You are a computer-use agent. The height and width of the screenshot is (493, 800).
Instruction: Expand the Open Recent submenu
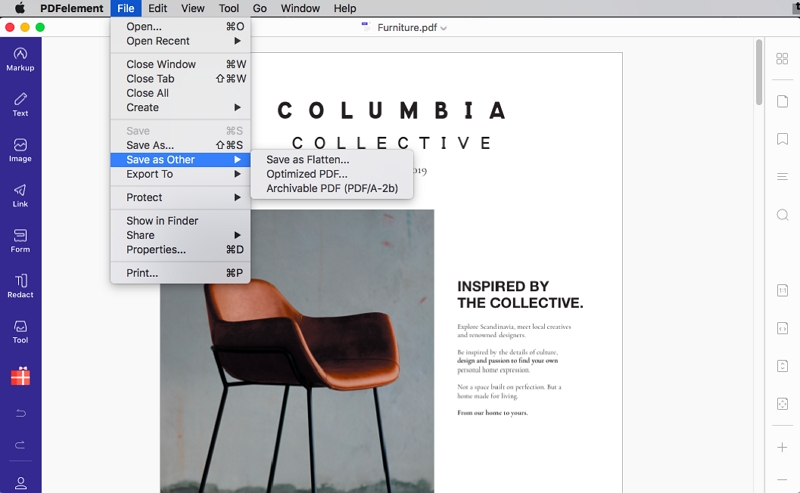point(181,41)
